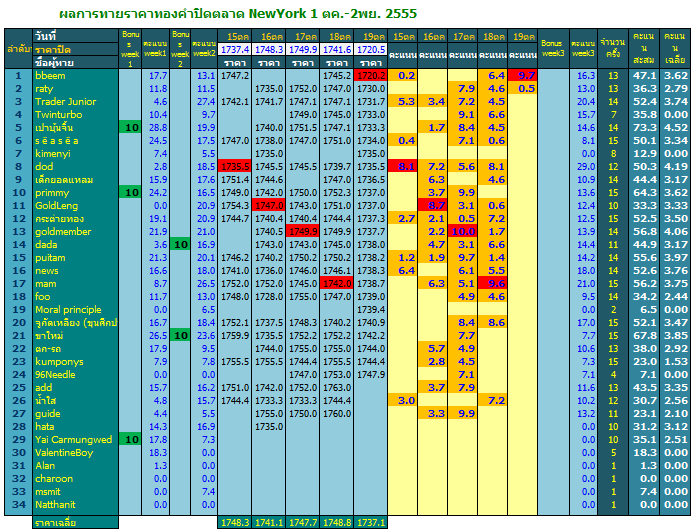
Task: Click the name 'Moral principle'
Action: (x=75, y=310)
